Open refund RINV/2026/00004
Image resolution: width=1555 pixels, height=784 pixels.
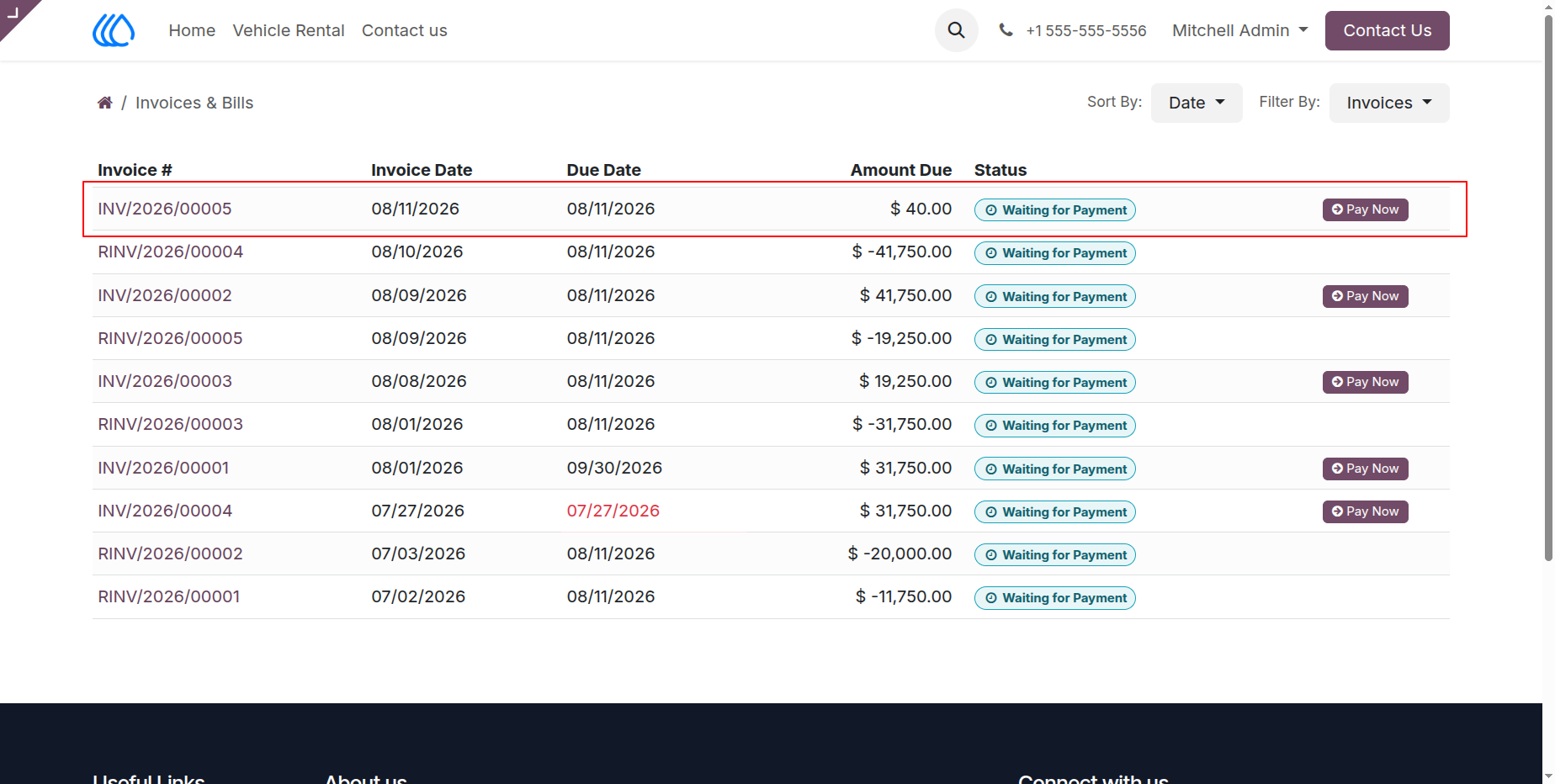point(171,252)
